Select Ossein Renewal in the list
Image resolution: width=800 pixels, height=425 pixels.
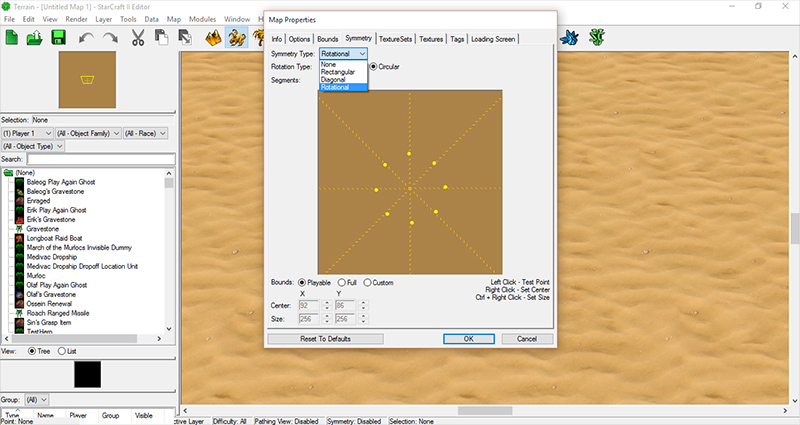coord(49,304)
